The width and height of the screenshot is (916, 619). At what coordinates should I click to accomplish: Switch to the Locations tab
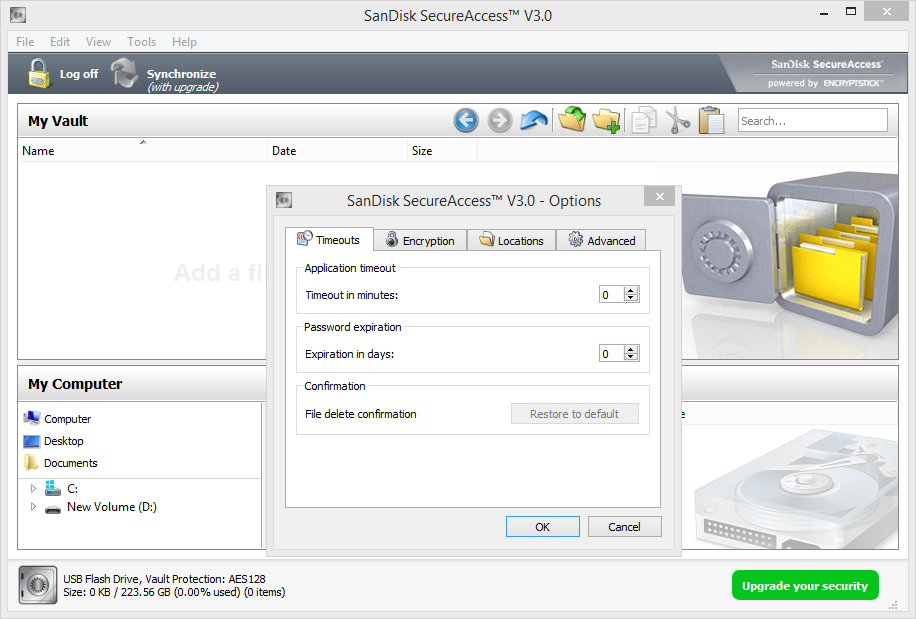click(512, 241)
